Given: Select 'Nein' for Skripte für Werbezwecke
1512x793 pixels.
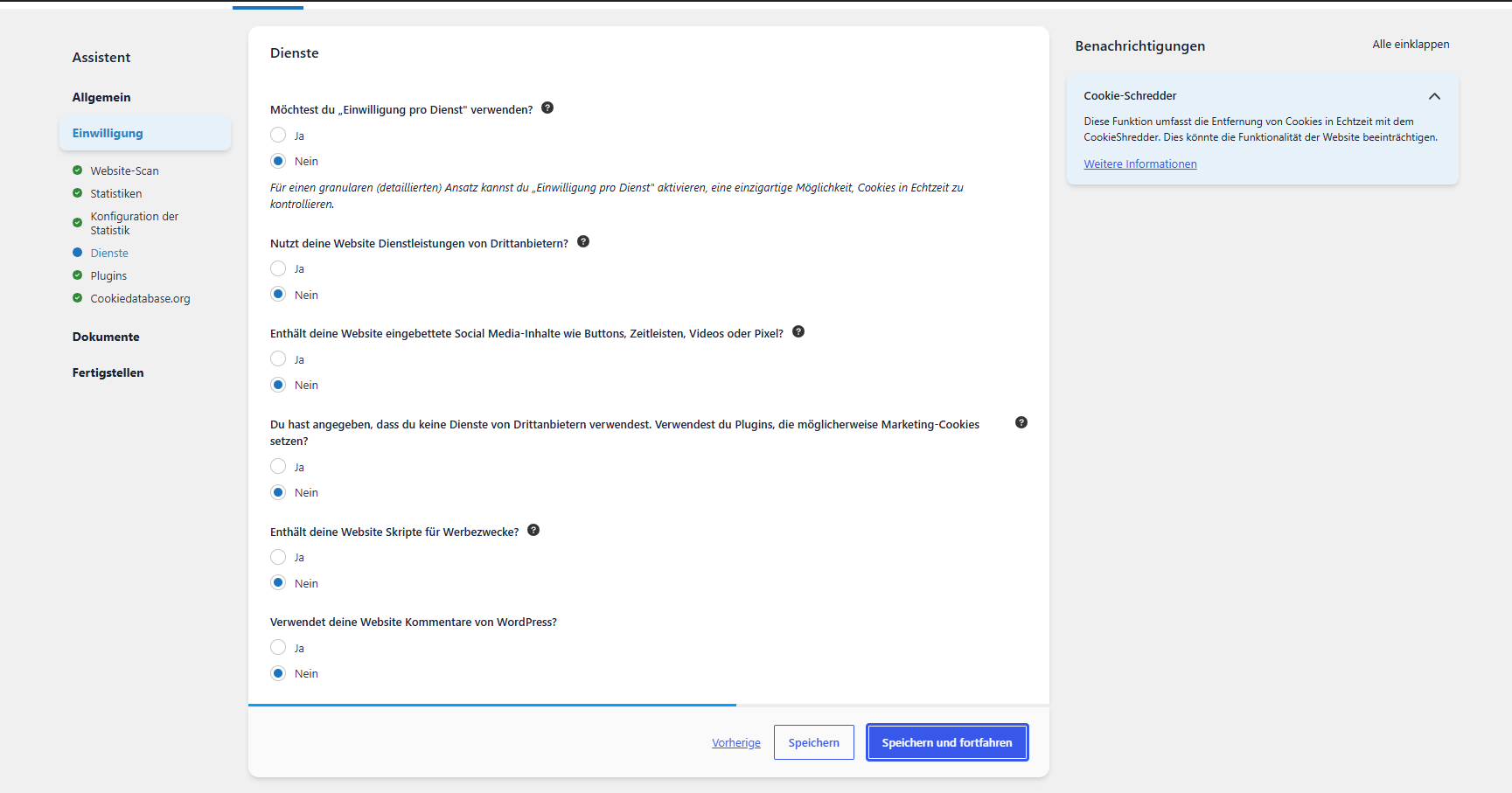Looking at the screenshot, I should click(x=278, y=582).
